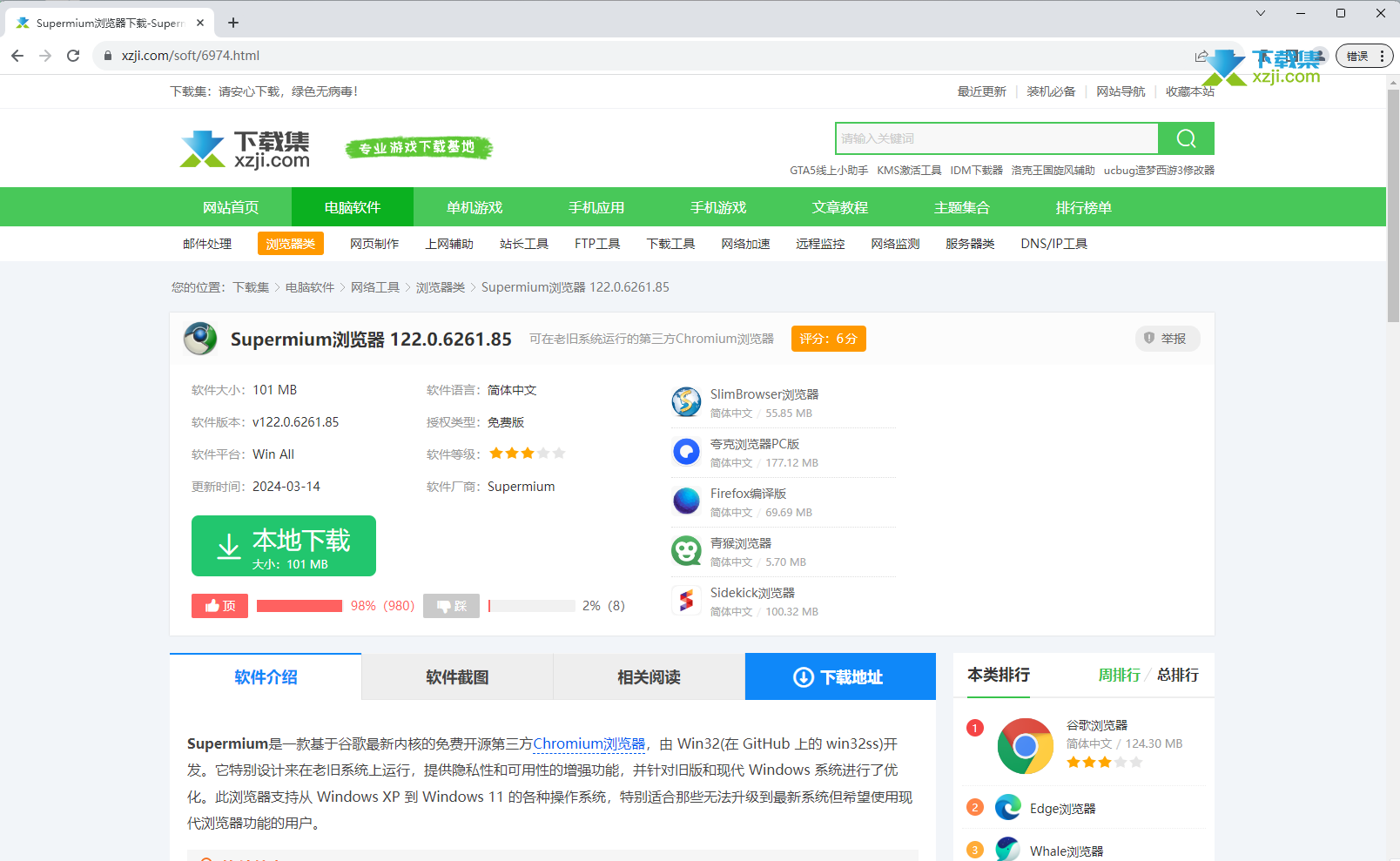Click the GTA5线上小助手 hot keyword

[x=829, y=171]
